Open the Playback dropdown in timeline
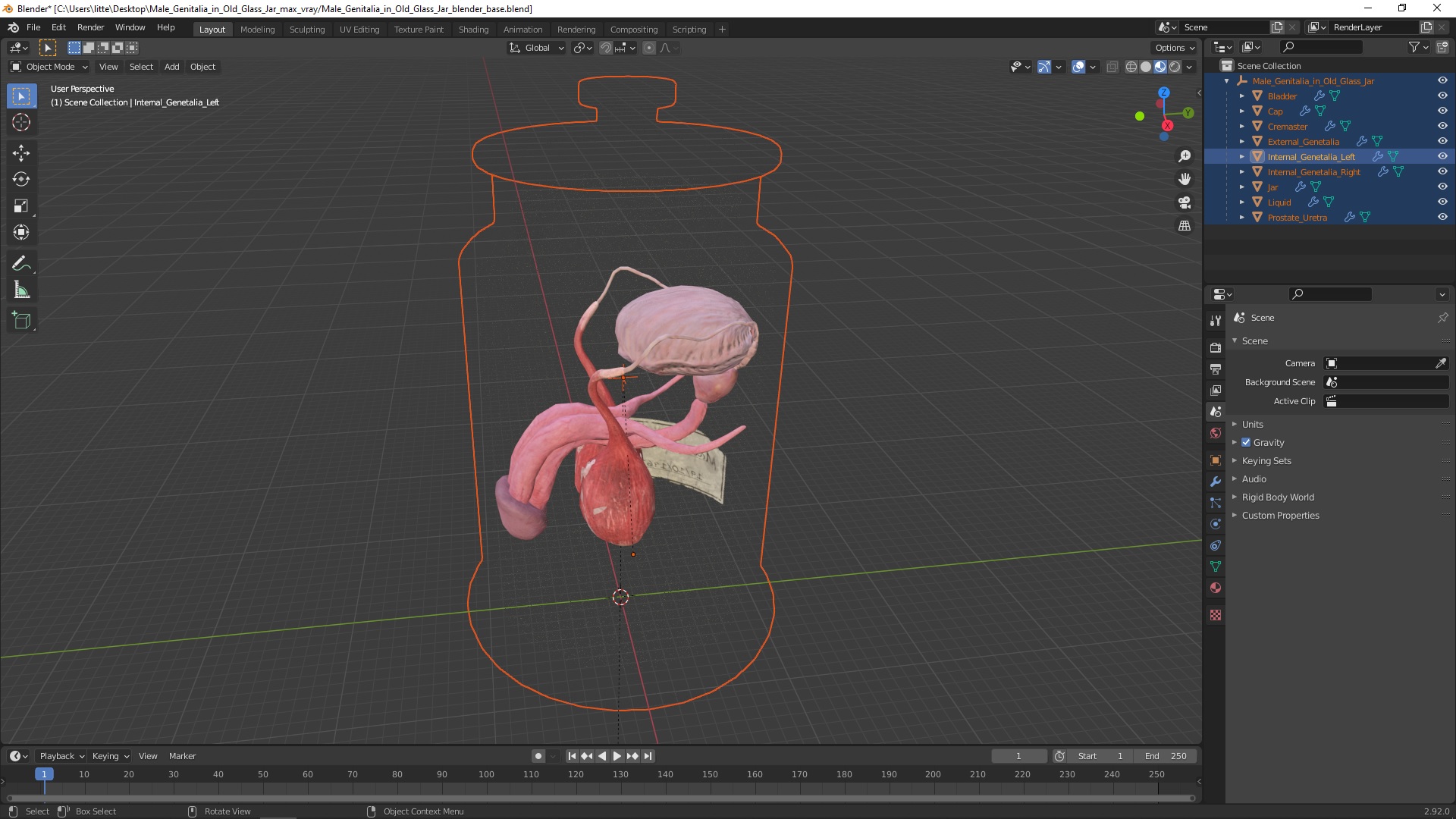 (61, 756)
